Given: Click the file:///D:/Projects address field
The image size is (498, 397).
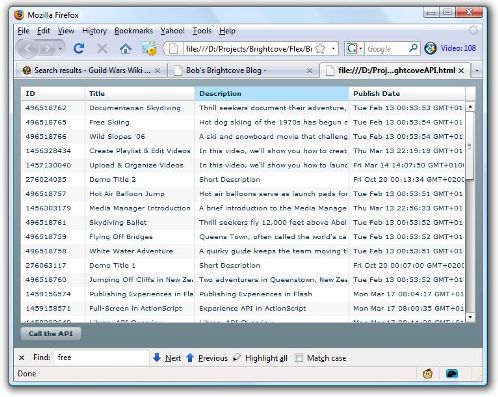Looking at the screenshot, I should (249, 49).
